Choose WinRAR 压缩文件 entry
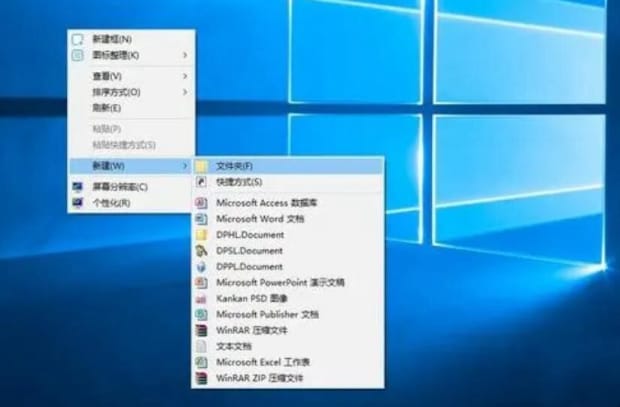 (252, 330)
